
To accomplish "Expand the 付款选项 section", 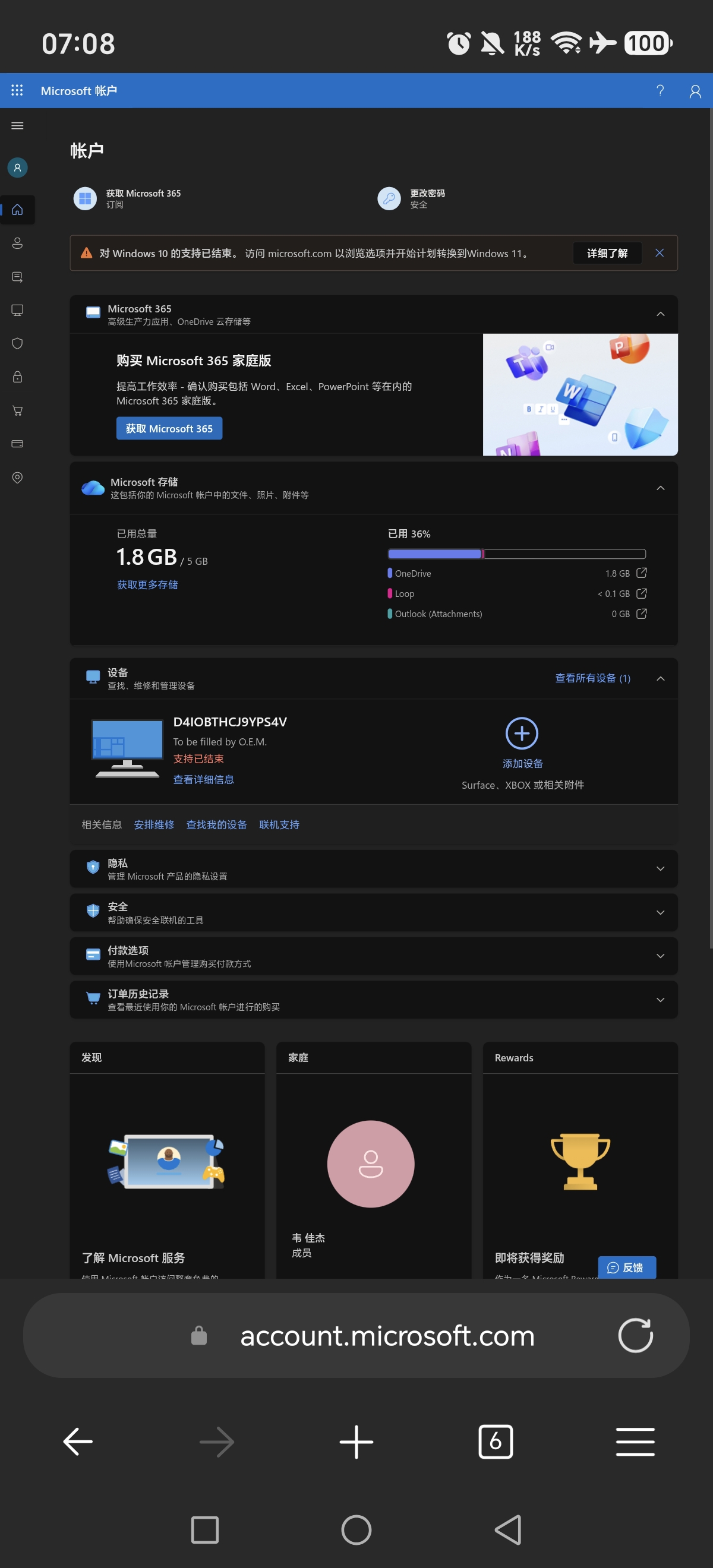I will pos(661,956).
